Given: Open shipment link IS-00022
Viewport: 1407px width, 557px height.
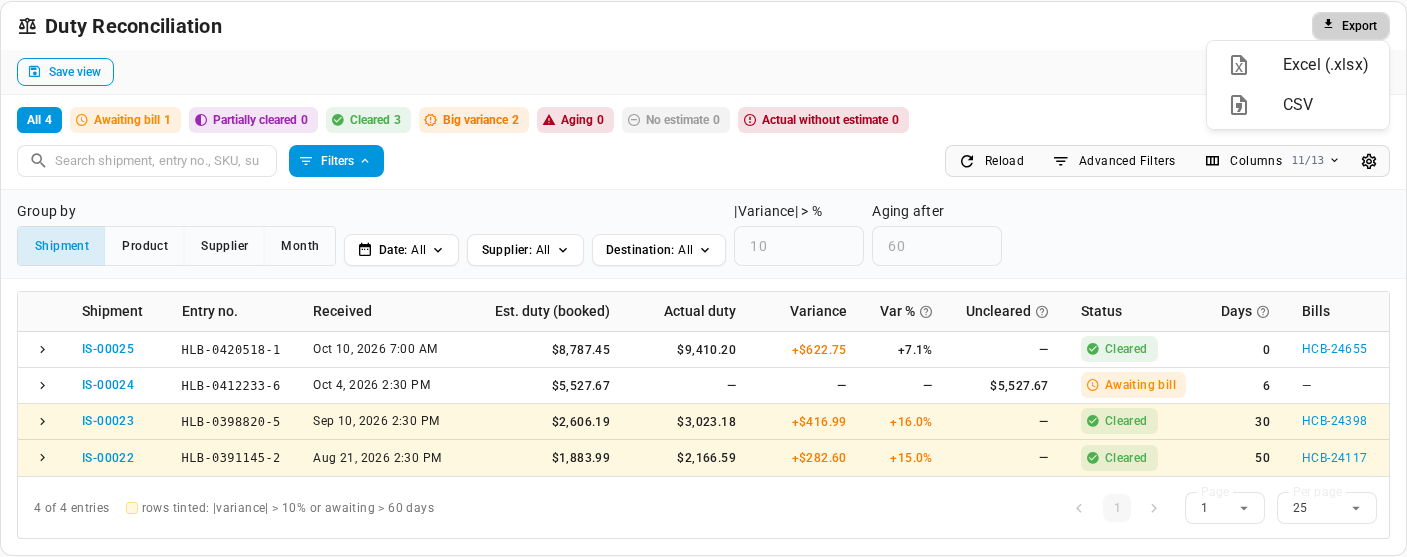Looking at the screenshot, I should click(108, 458).
